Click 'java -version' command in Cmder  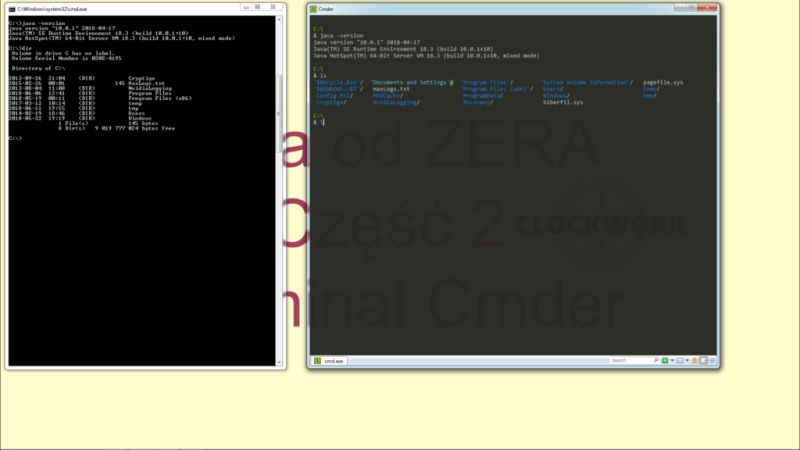(339, 36)
